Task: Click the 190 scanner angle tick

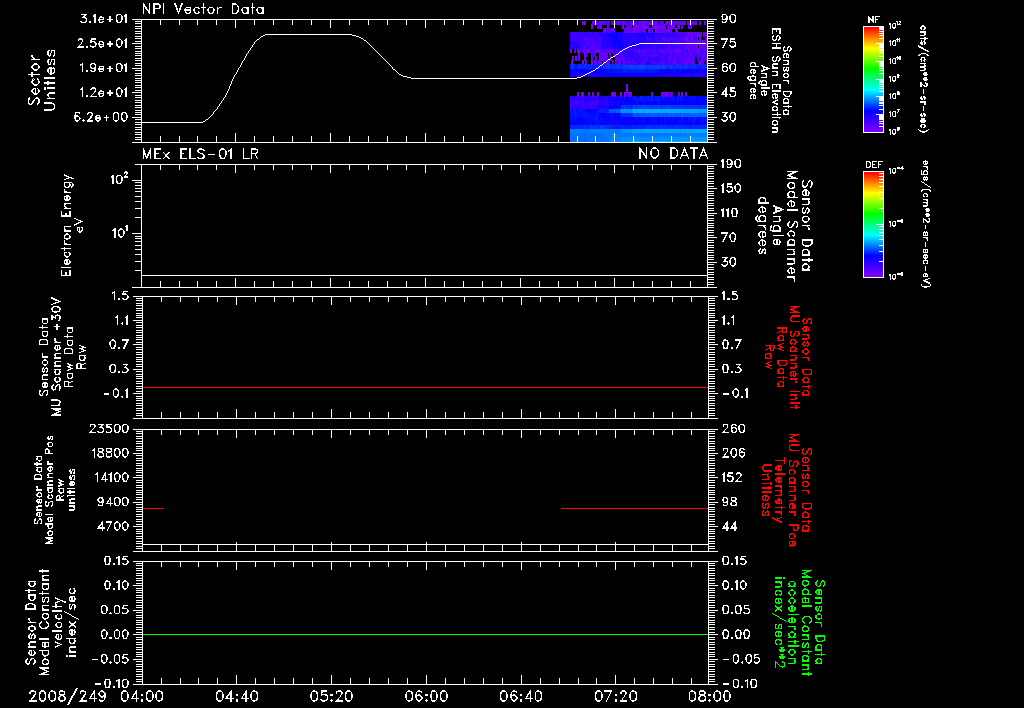Action: coord(731,164)
